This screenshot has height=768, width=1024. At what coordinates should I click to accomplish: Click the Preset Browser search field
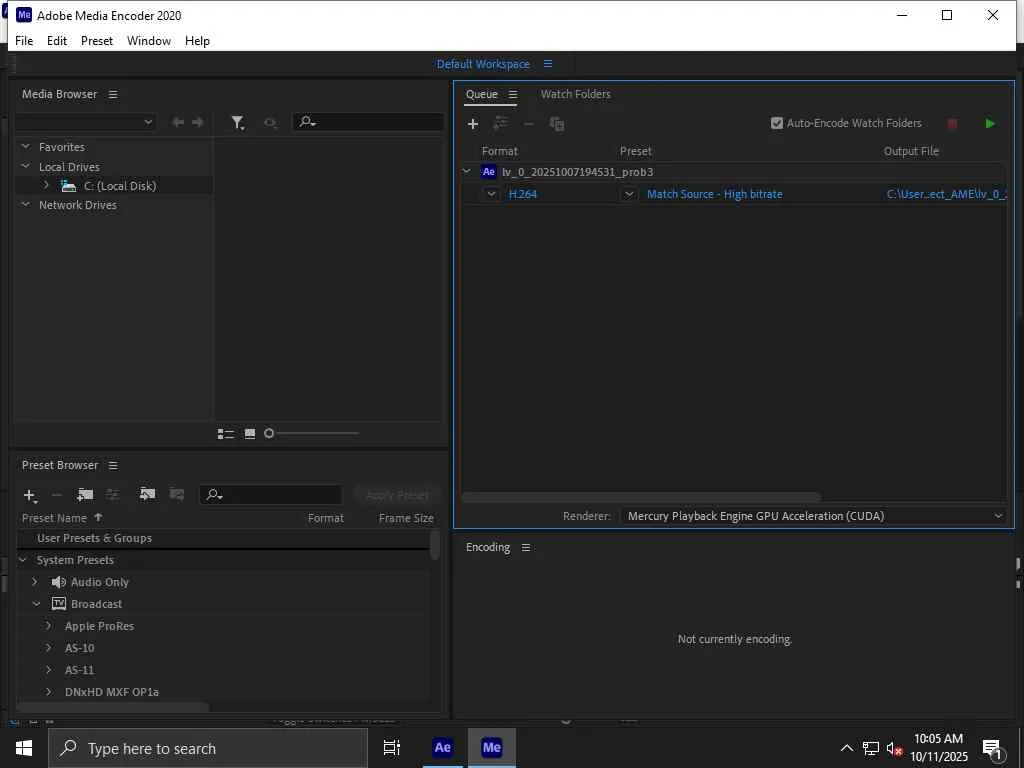(271, 495)
